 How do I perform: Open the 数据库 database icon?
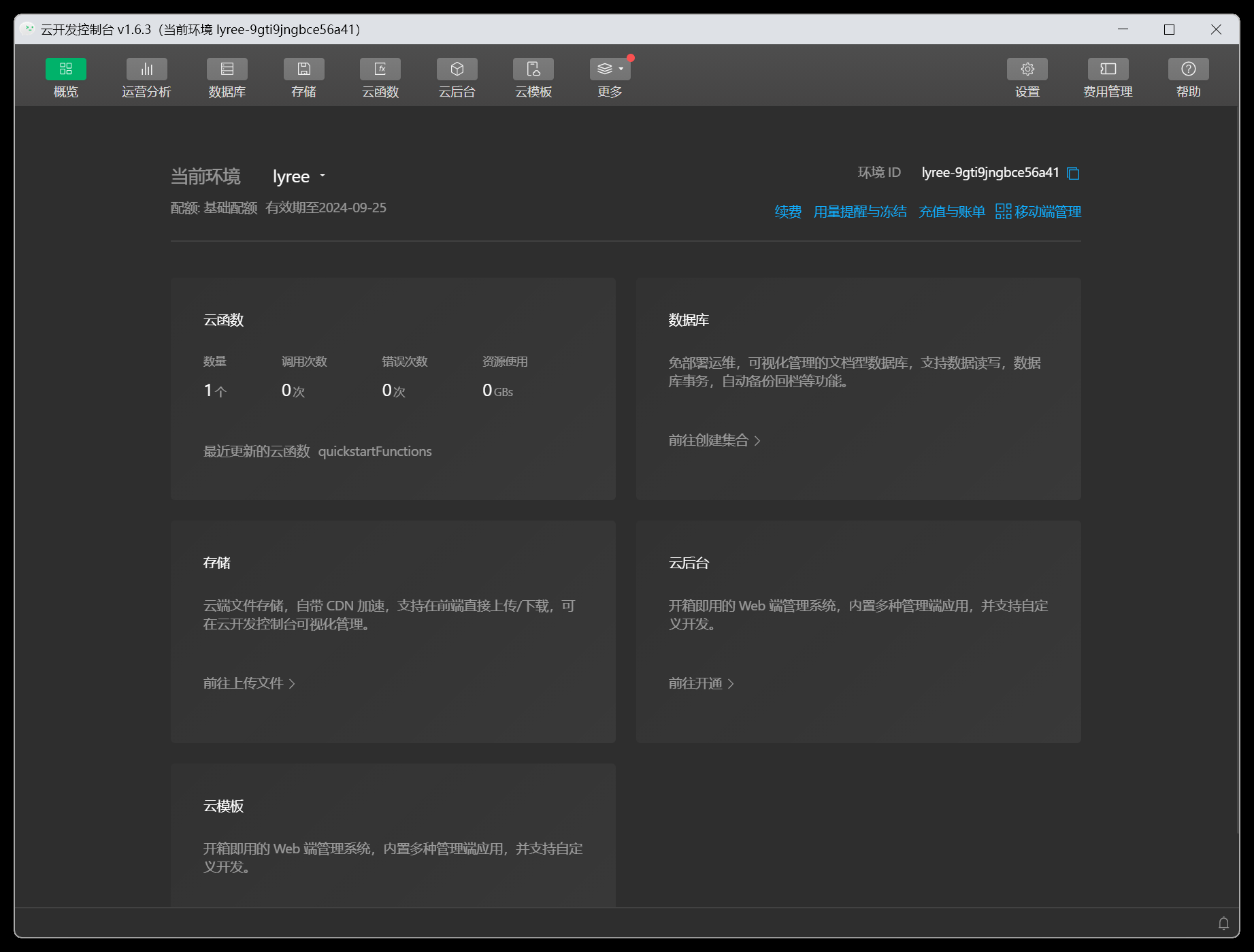click(227, 69)
